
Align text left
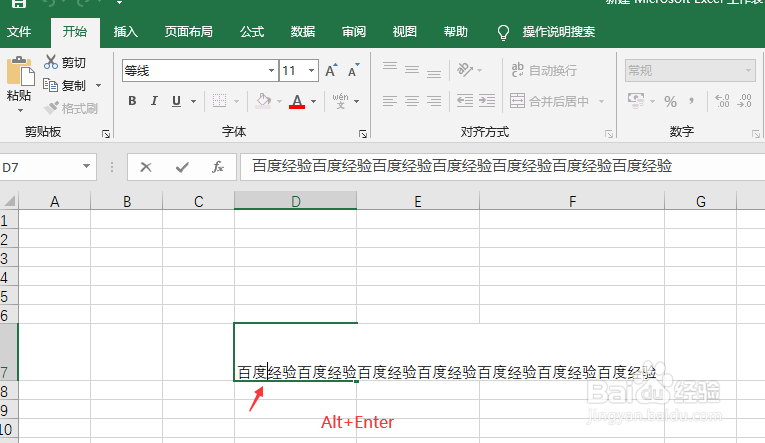[x=390, y=101]
